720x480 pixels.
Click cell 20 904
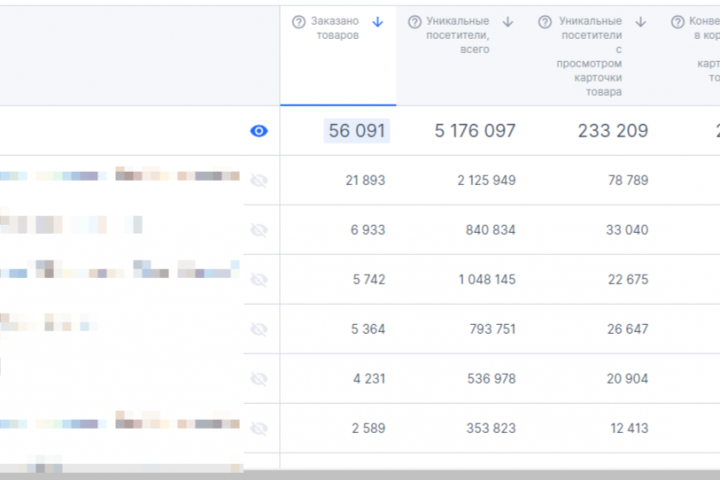tap(627, 379)
